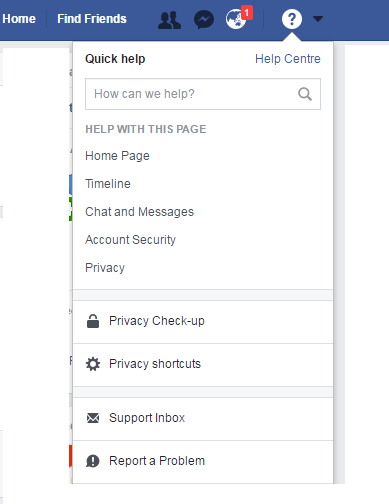389x504 pixels.
Task: Click the question mark Quick Help icon
Action: (292, 19)
